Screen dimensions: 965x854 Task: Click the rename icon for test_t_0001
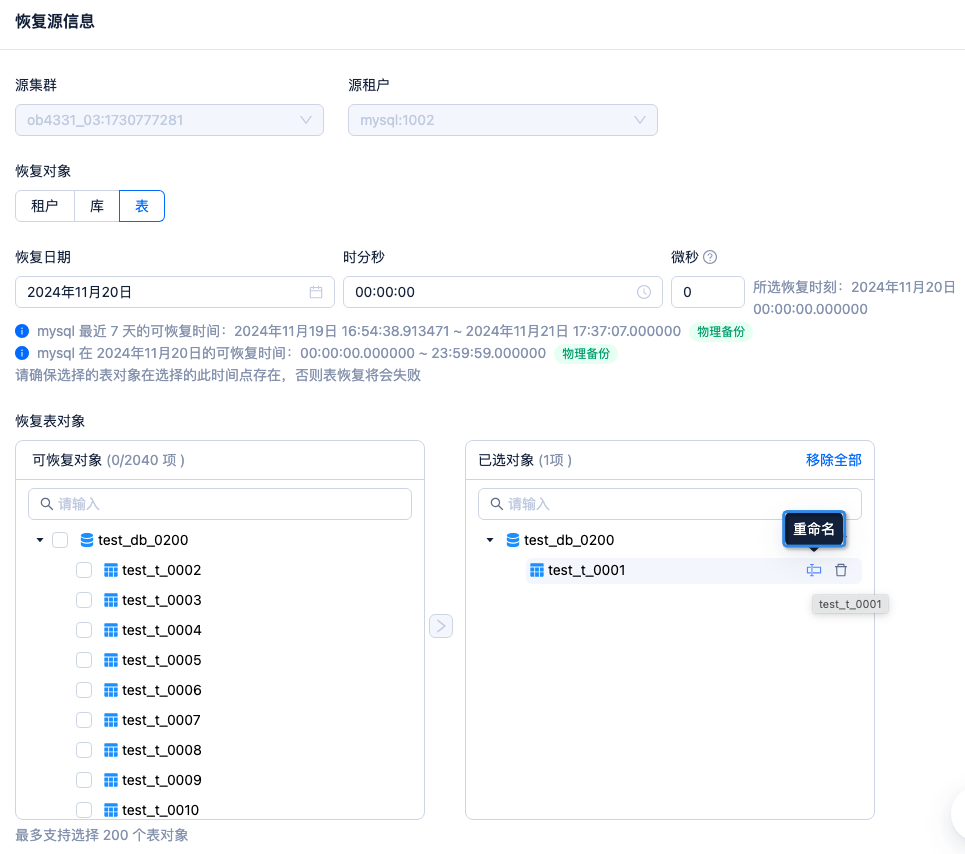coord(814,570)
